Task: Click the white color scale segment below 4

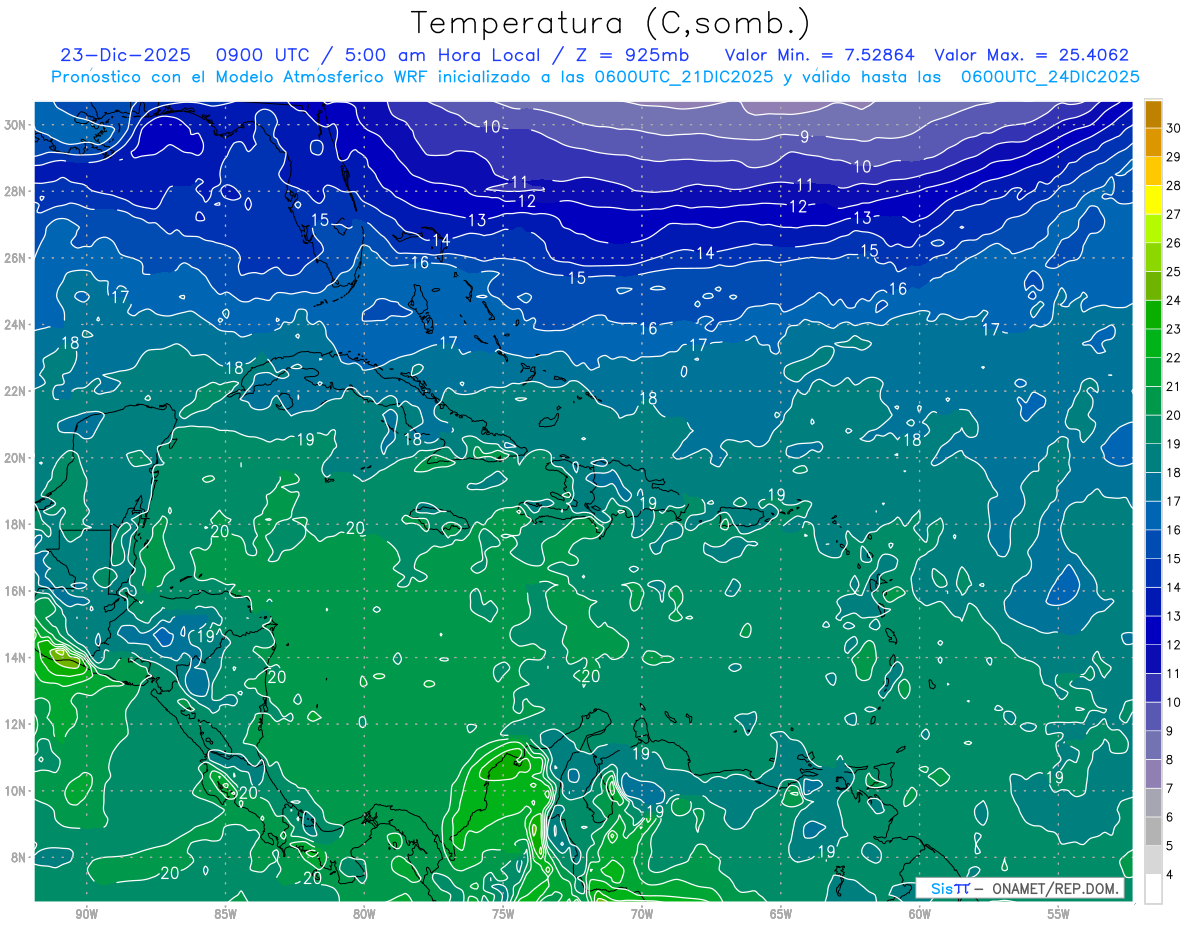Action: pyautogui.click(x=1153, y=889)
